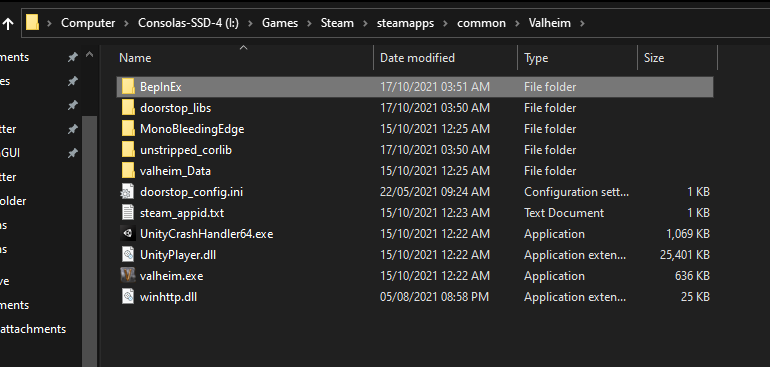Click the Up arrow navigation button
Viewport: 770px width, 367px height.
point(7,24)
